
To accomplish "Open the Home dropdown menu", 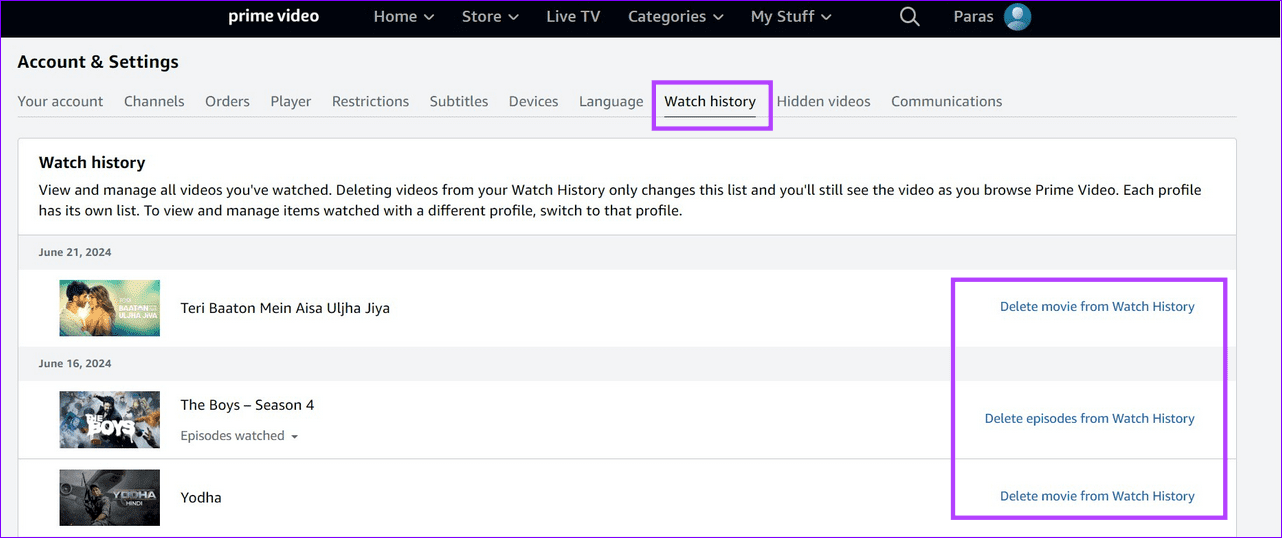I will point(404,17).
